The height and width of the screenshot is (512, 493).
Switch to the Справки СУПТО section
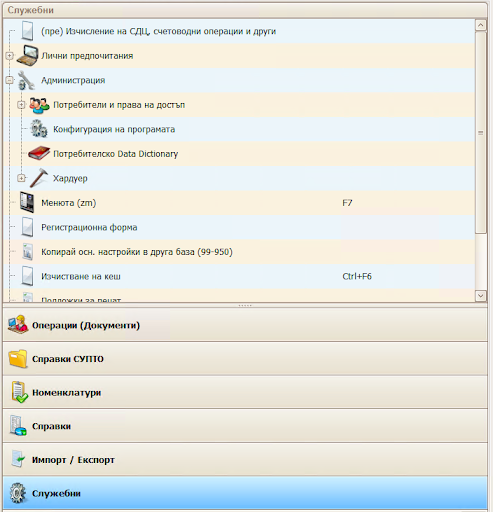[245, 359]
